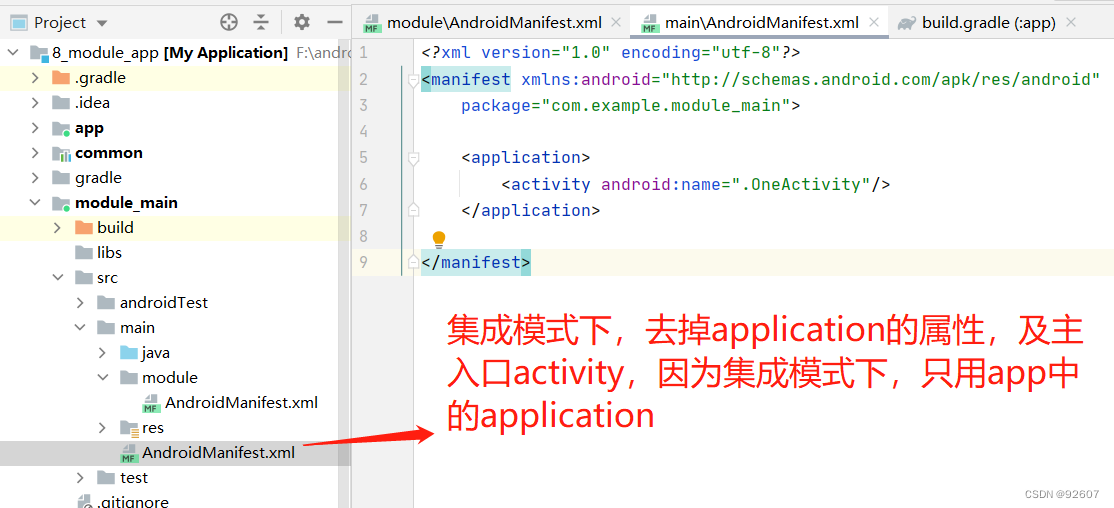Expand the .gradle folder
This screenshot has height=508, width=1114.
click(x=35, y=77)
